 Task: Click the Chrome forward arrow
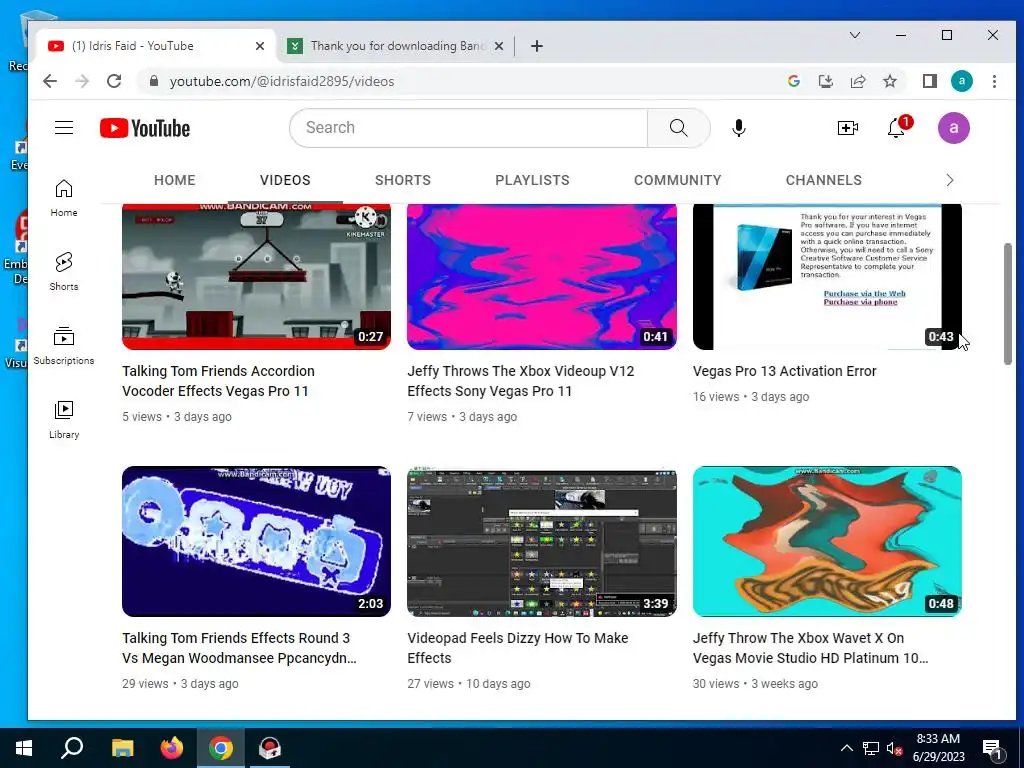[82, 81]
